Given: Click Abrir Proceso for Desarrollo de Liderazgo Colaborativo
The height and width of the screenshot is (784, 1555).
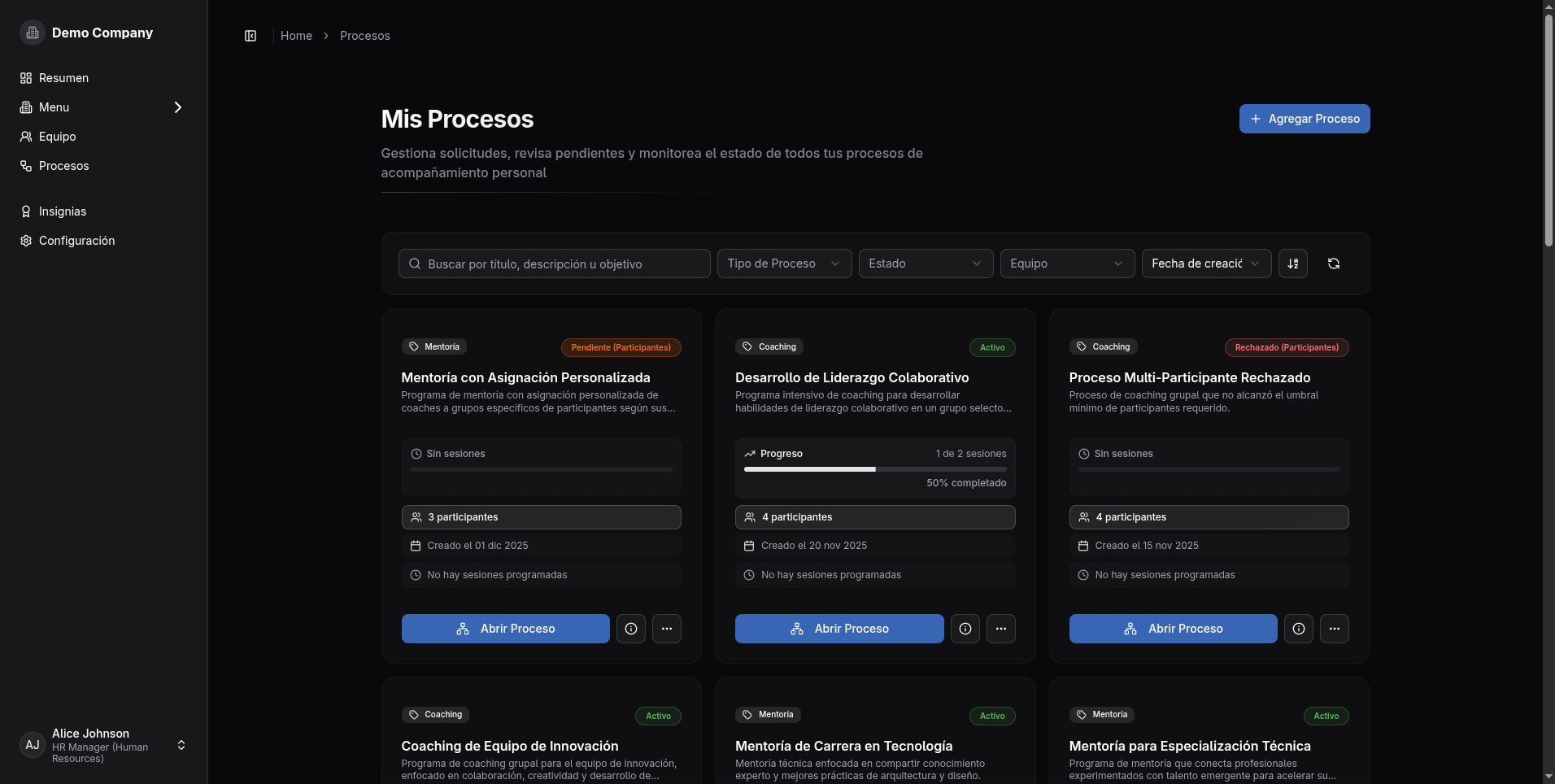Looking at the screenshot, I should coord(838,629).
